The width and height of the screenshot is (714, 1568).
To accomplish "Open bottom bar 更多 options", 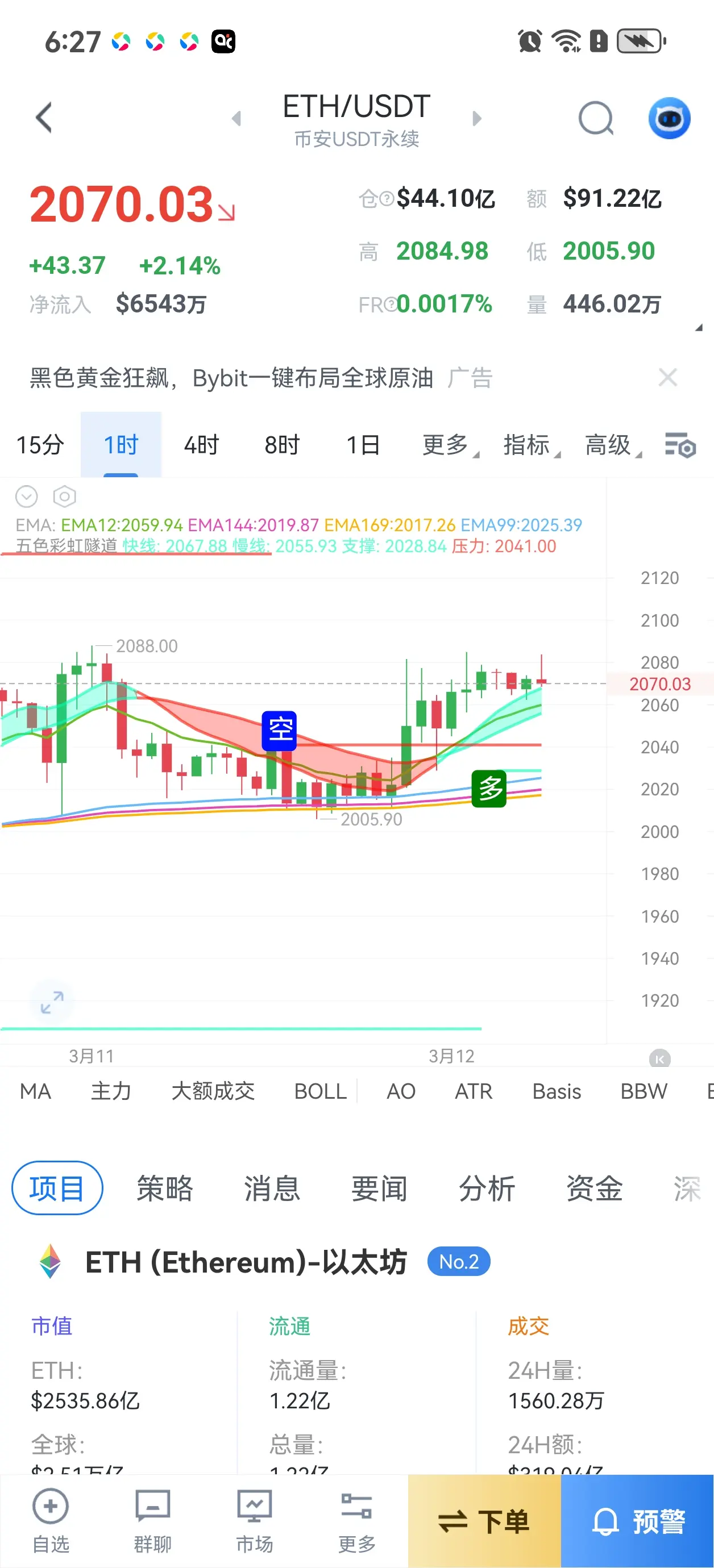I will (356, 1521).
